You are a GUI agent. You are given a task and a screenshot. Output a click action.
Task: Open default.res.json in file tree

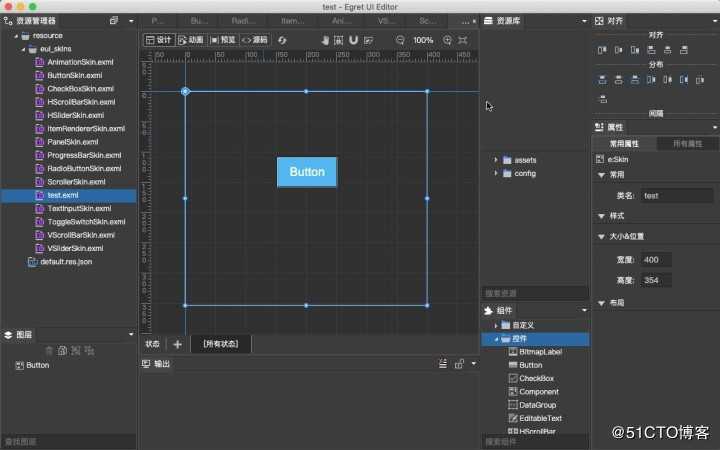66,262
